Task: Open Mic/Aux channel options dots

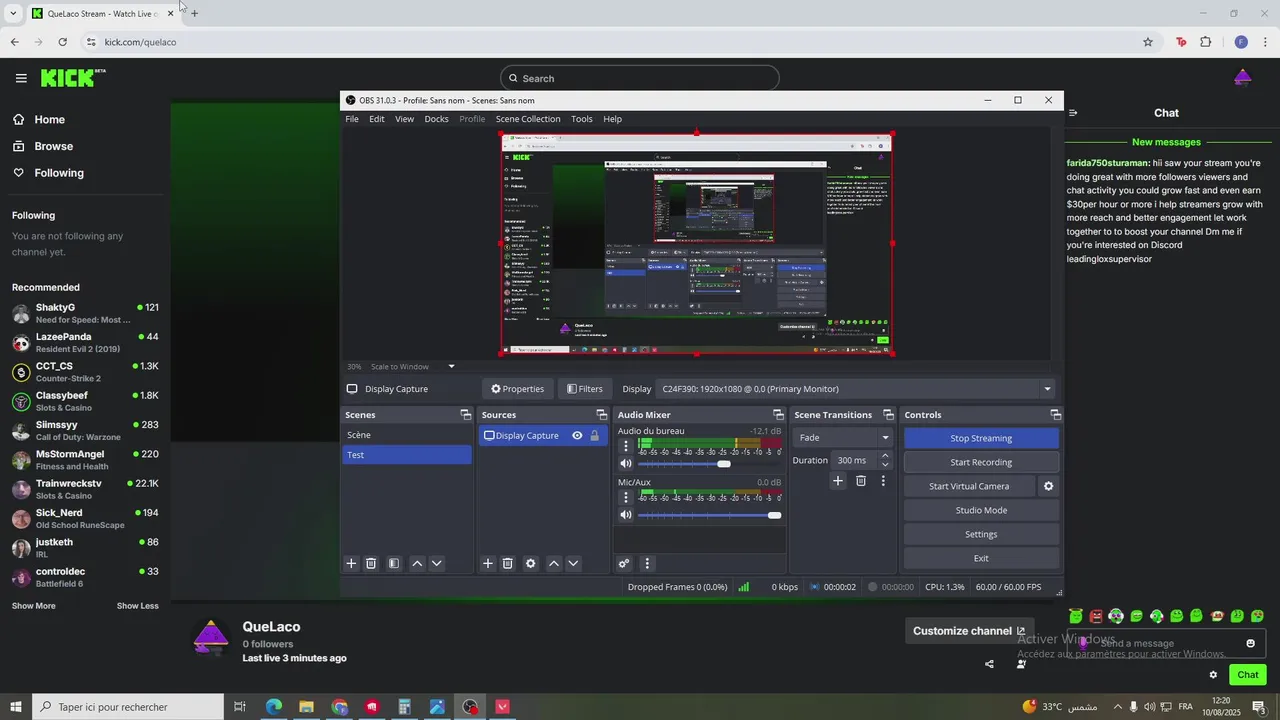Action: click(626, 497)
